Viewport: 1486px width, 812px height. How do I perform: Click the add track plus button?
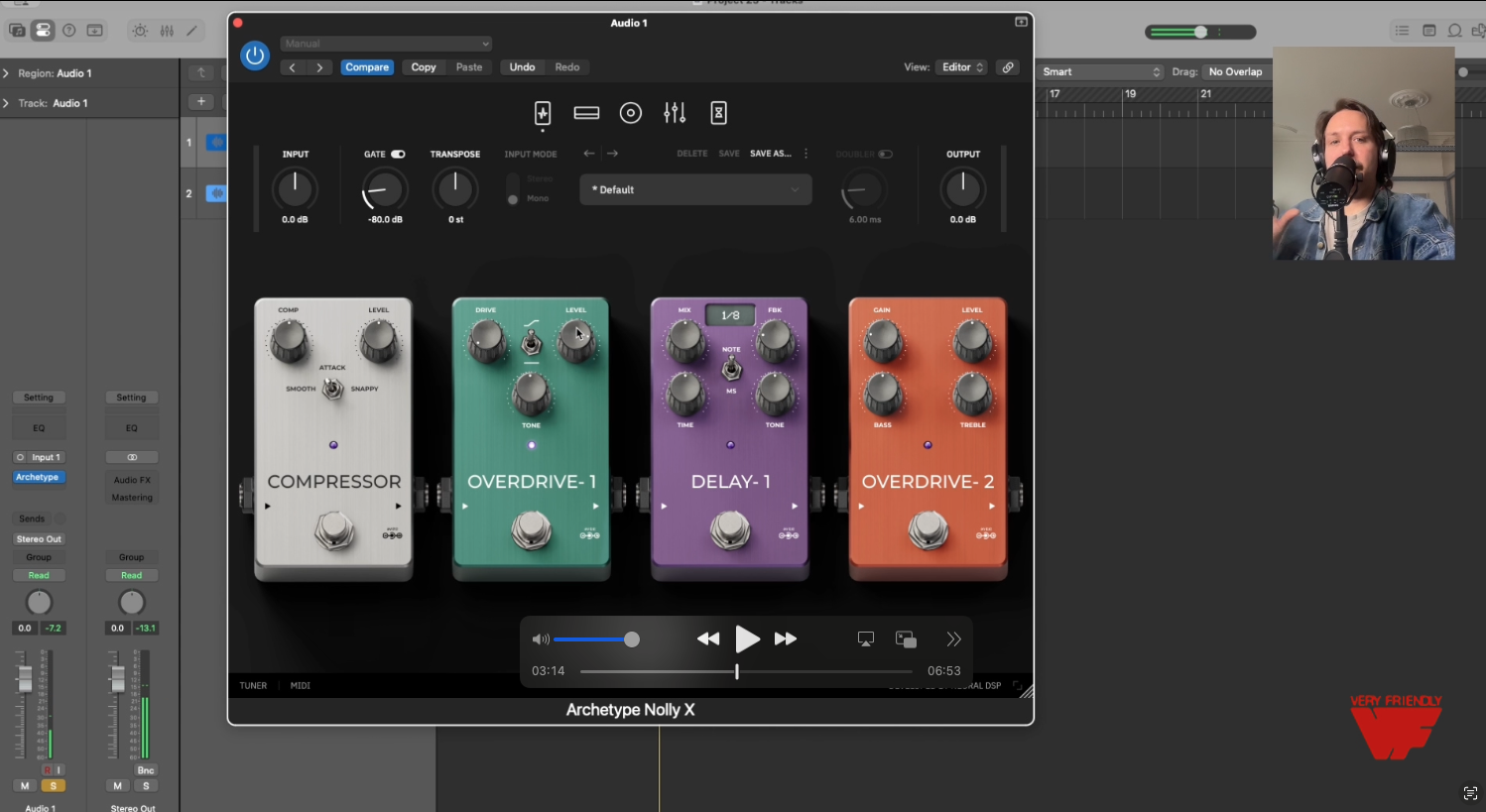click(201, 101)
